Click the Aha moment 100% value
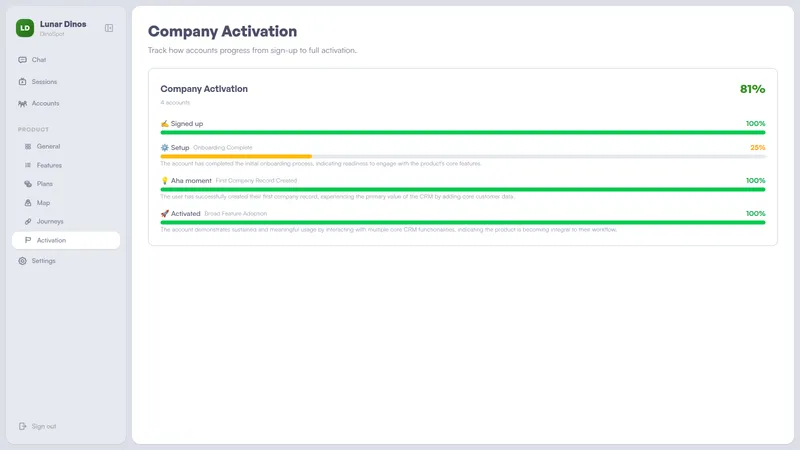This screenshot has height=450, width=800. click(756, 181)
